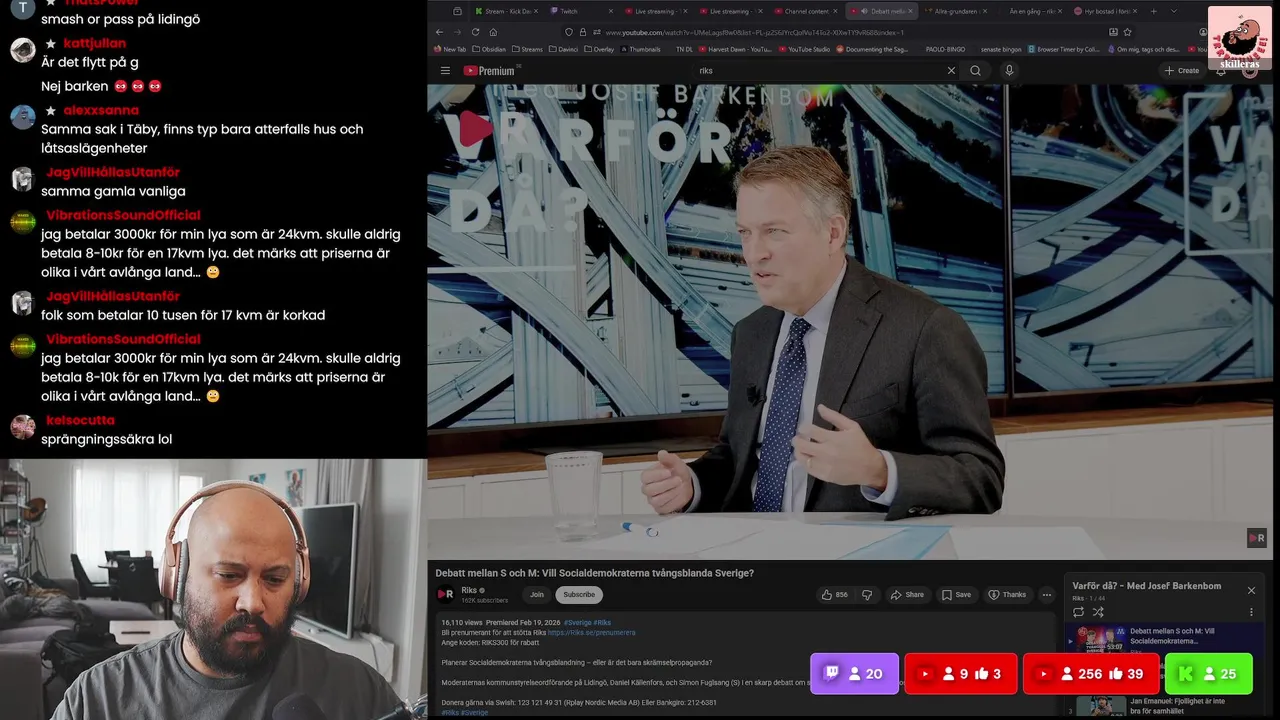Send Thanks to the creator

pyautogui.click(x=1008, y=594)
